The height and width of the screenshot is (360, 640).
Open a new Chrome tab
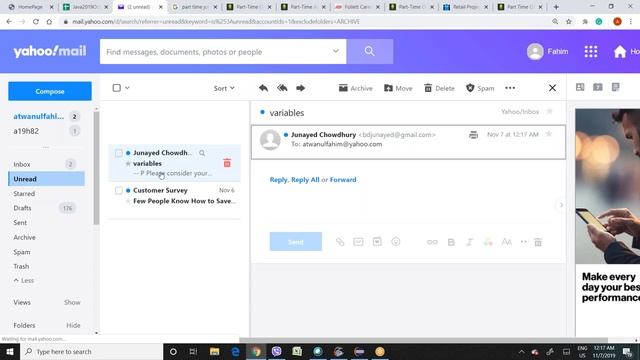(x=556, y=7)
